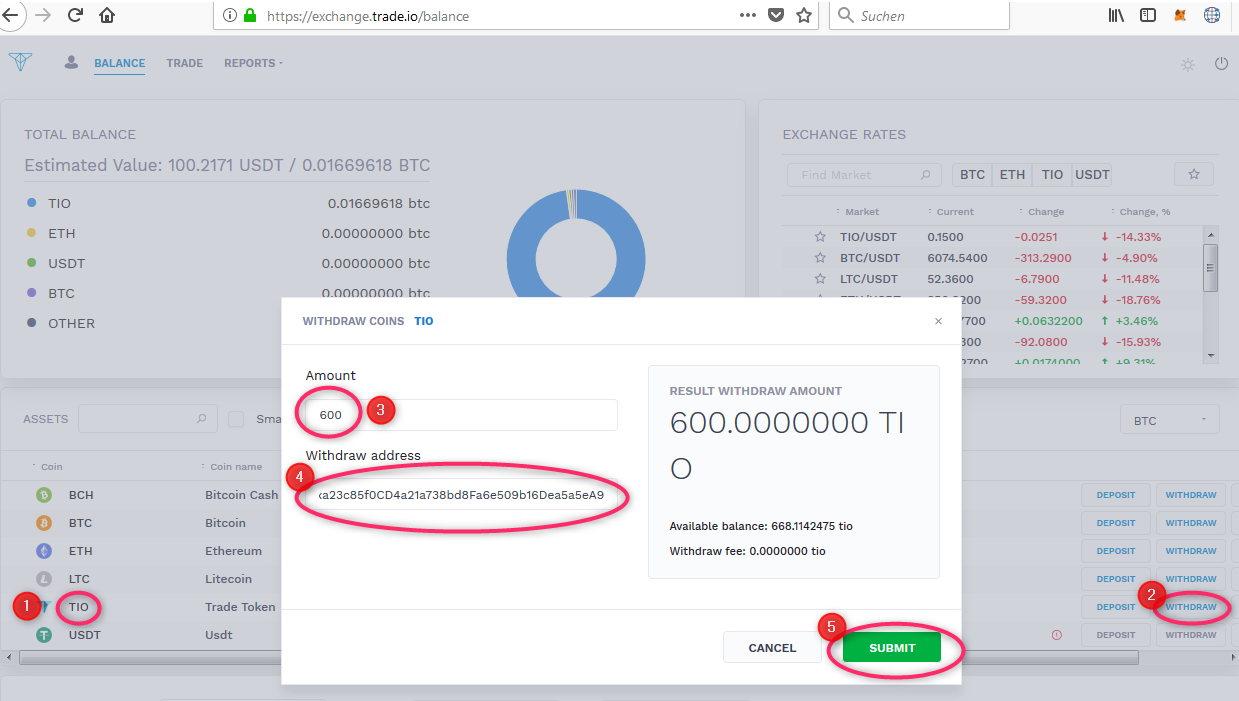Sort assets by Coin name column

tap(235, 466)
